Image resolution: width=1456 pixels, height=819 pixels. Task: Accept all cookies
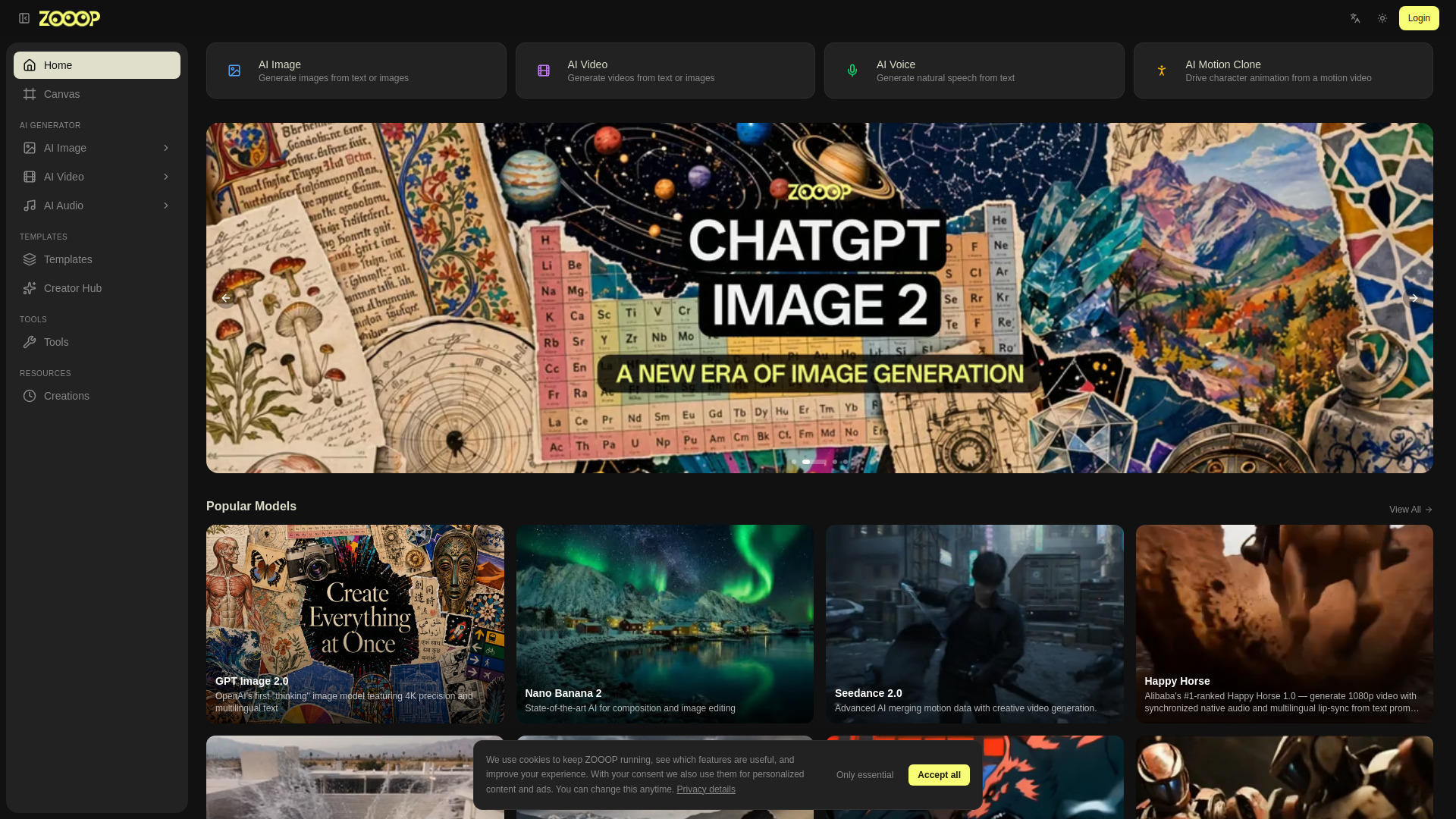[939, 775]
